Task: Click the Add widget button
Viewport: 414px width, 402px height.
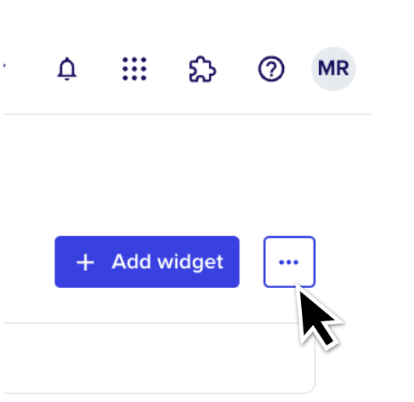Action: (147, 262)
